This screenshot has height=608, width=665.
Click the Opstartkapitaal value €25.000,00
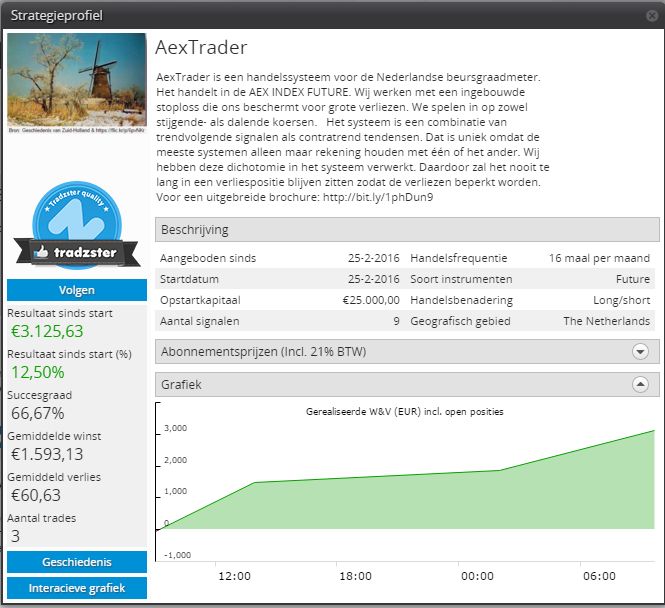[371, 300]
